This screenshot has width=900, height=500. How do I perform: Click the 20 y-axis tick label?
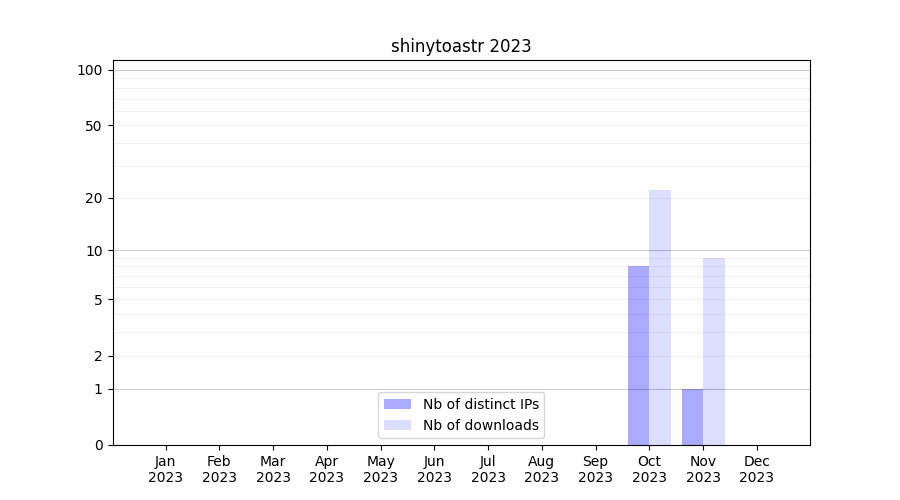[93, 198]
